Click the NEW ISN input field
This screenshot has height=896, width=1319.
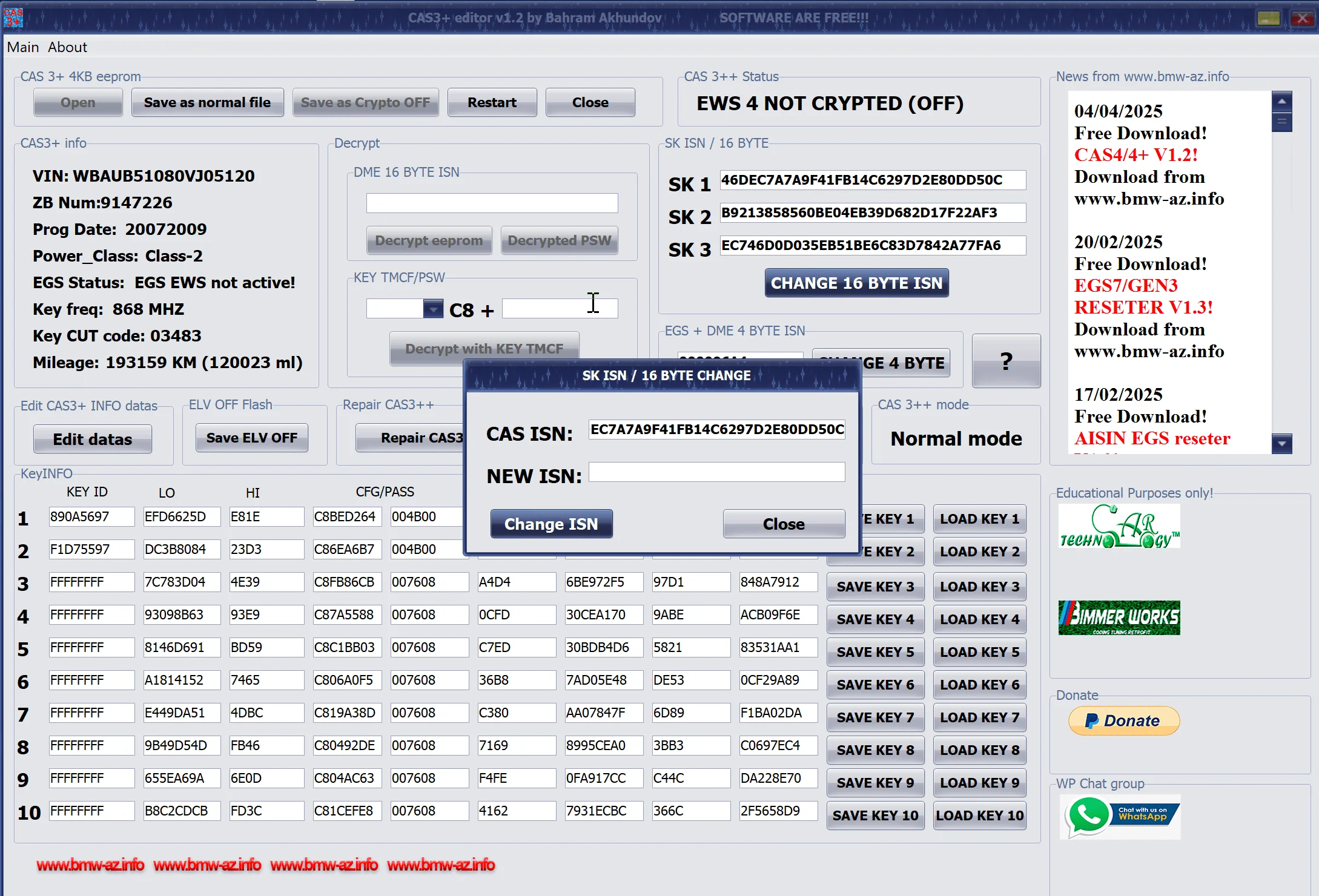pos(716,472)
